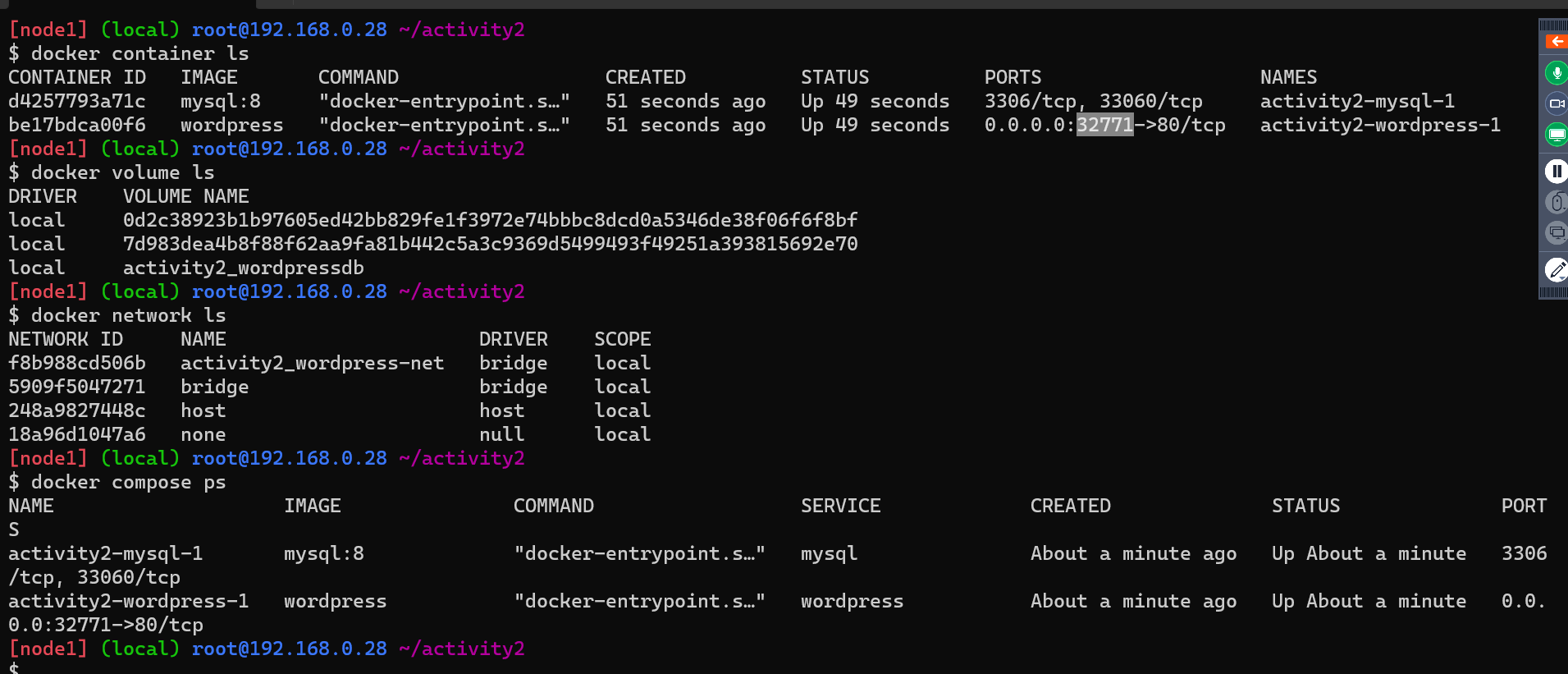Click the multi-screen selection icon
The height and width of the screenshot is (674, 1568).
point(1556,233)
